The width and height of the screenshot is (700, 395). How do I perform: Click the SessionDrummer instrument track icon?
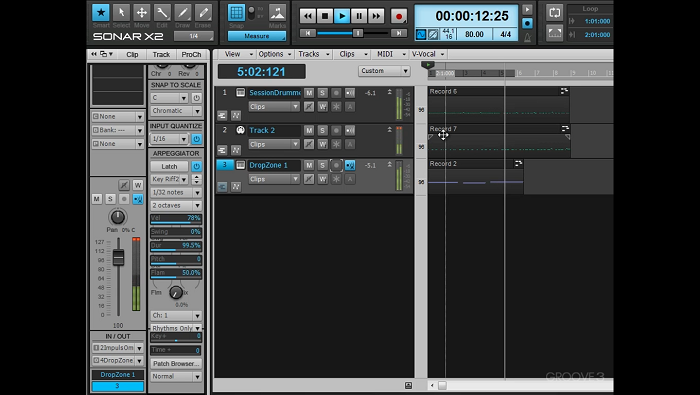point(240,93)
